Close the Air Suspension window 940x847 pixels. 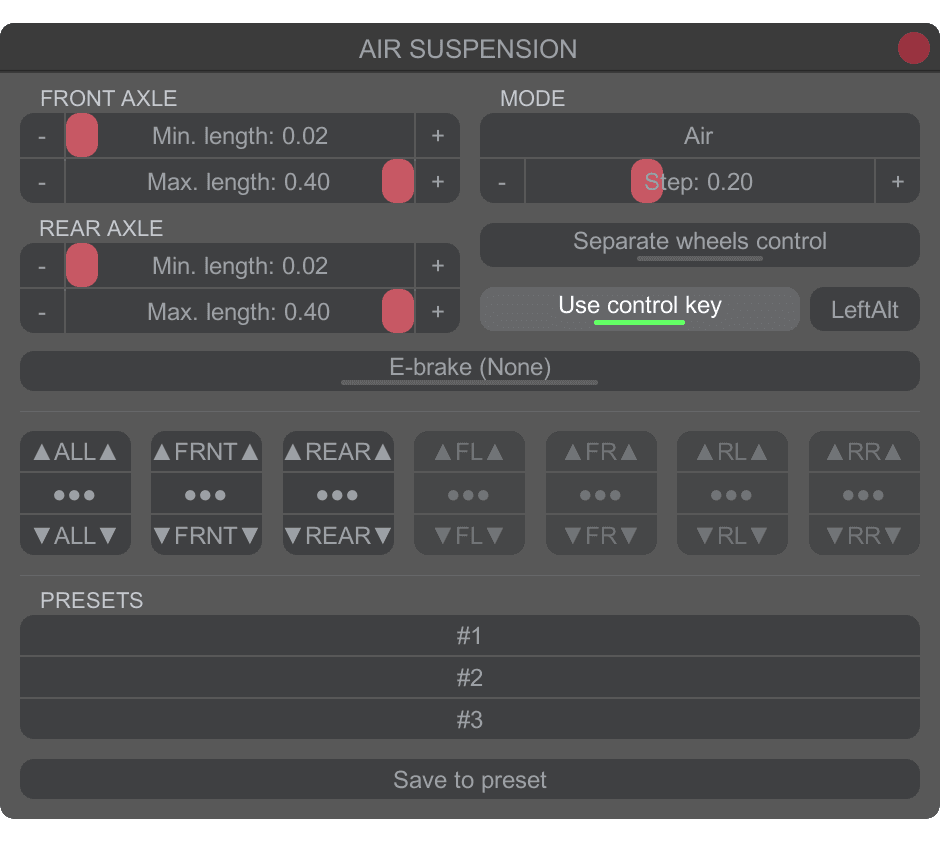[x=913, y=48]
